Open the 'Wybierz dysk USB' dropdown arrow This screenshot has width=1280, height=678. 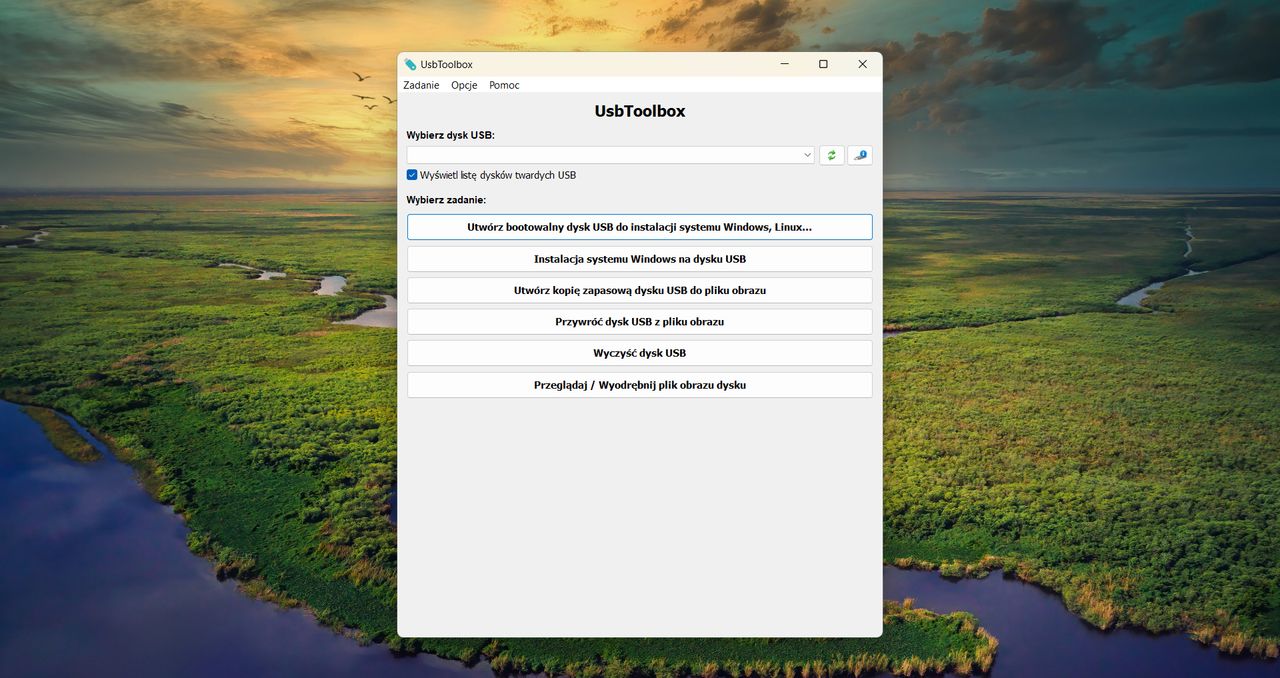[807, 155]
